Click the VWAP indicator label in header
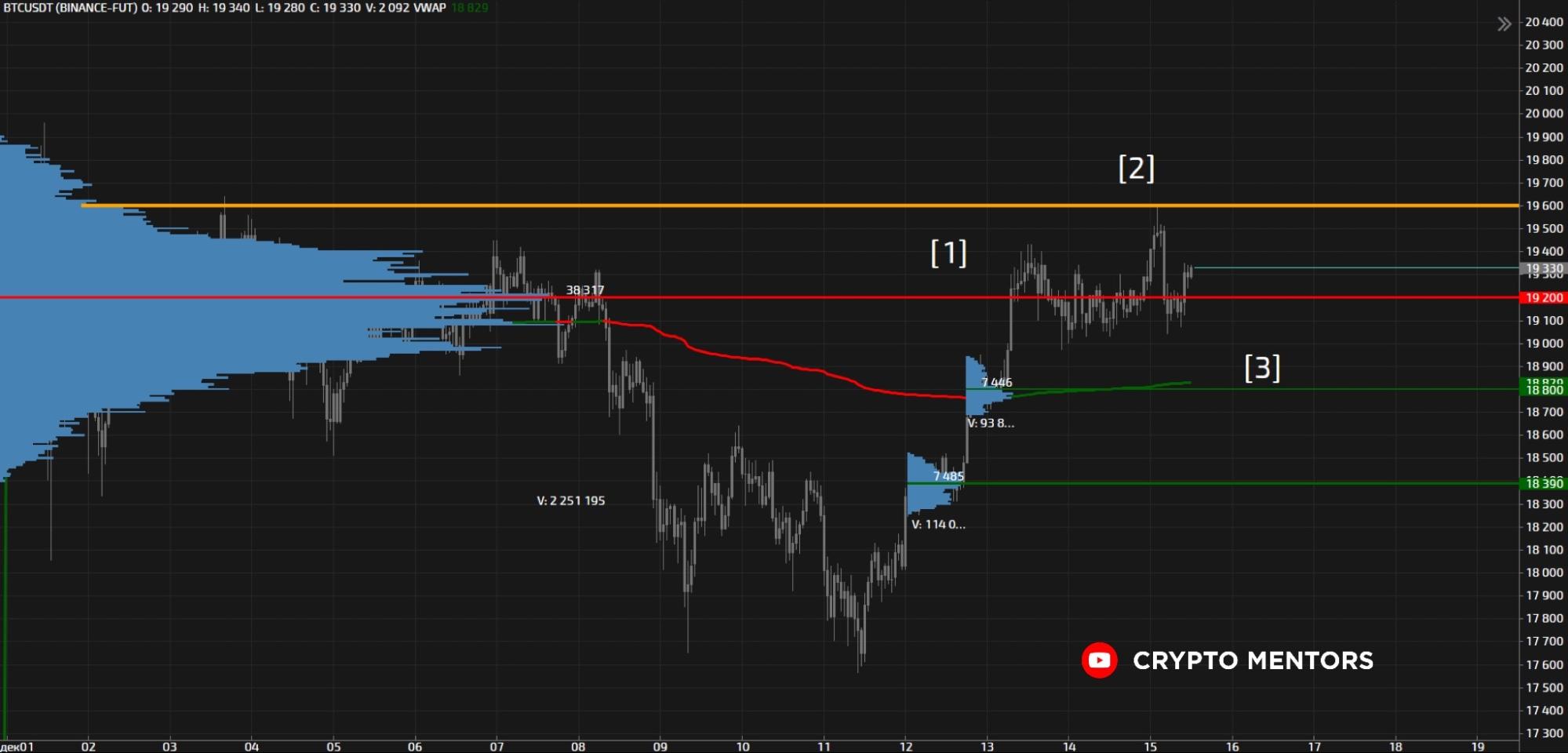The image size is (1568, 753). (429, 8)
